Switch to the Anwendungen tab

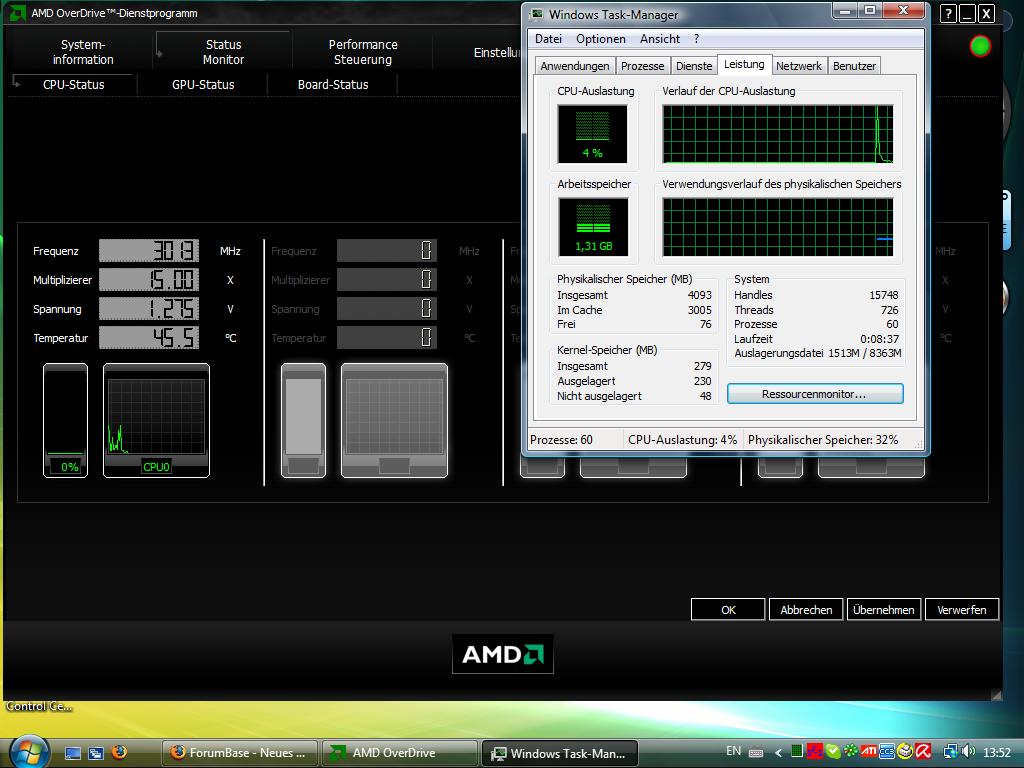pos(575,66)
